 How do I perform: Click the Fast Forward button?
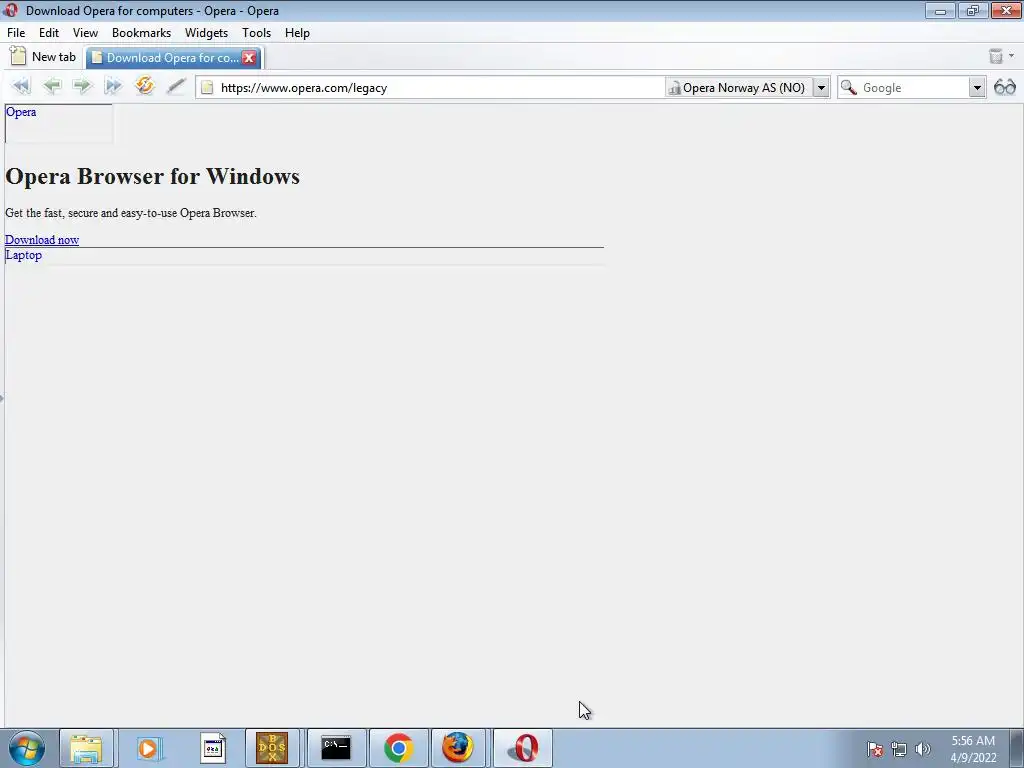113,86
